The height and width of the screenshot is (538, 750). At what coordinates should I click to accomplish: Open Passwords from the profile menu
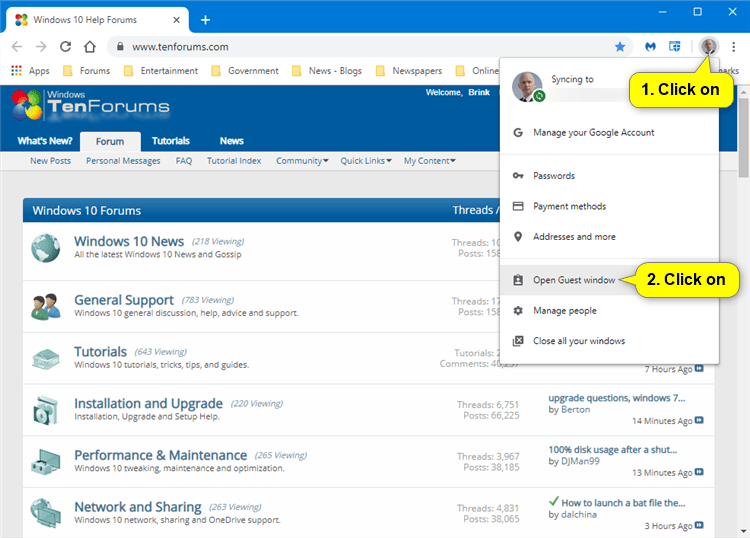coord(609,176)
